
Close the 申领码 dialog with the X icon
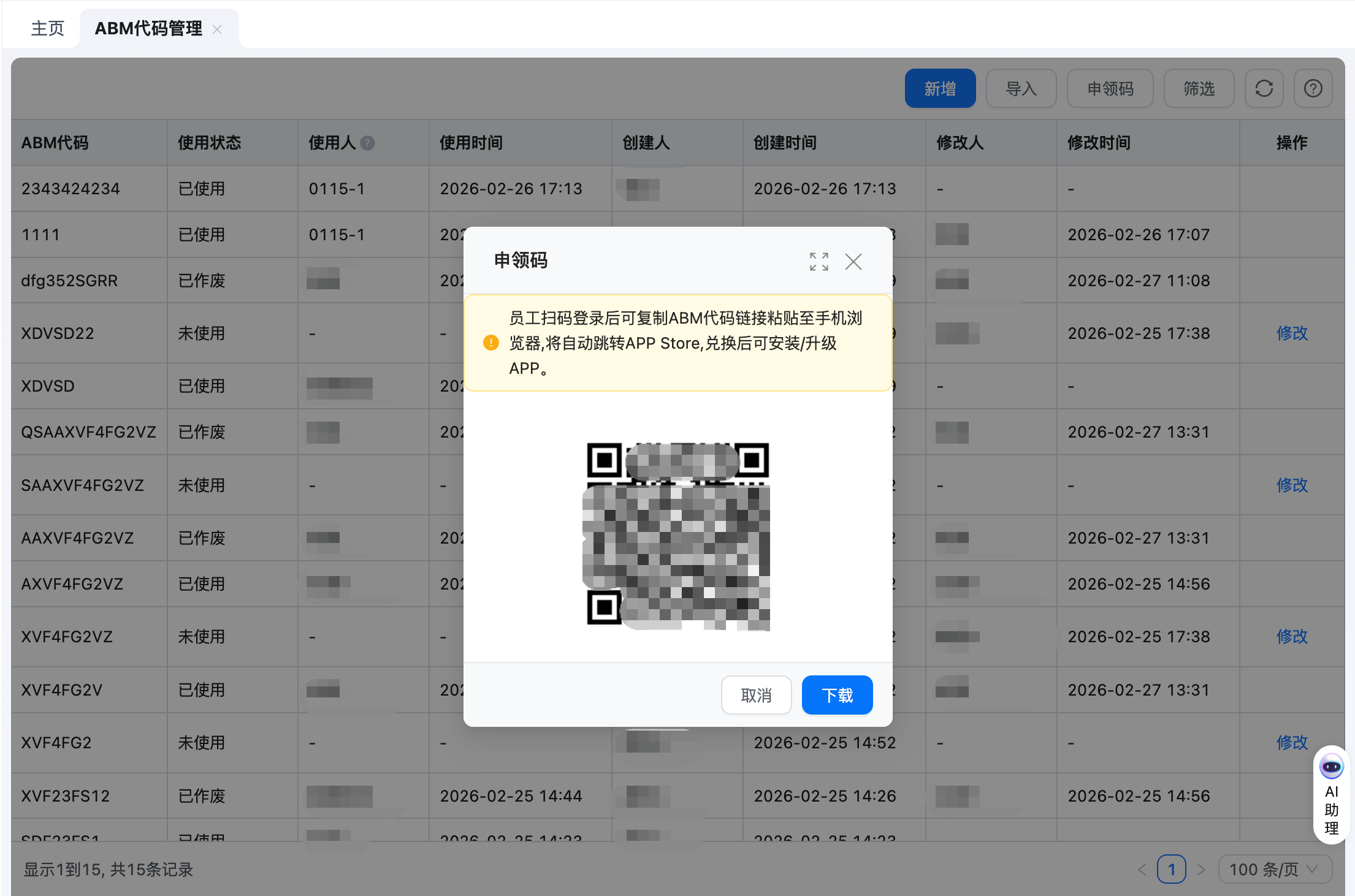click(x=853, y=262)
